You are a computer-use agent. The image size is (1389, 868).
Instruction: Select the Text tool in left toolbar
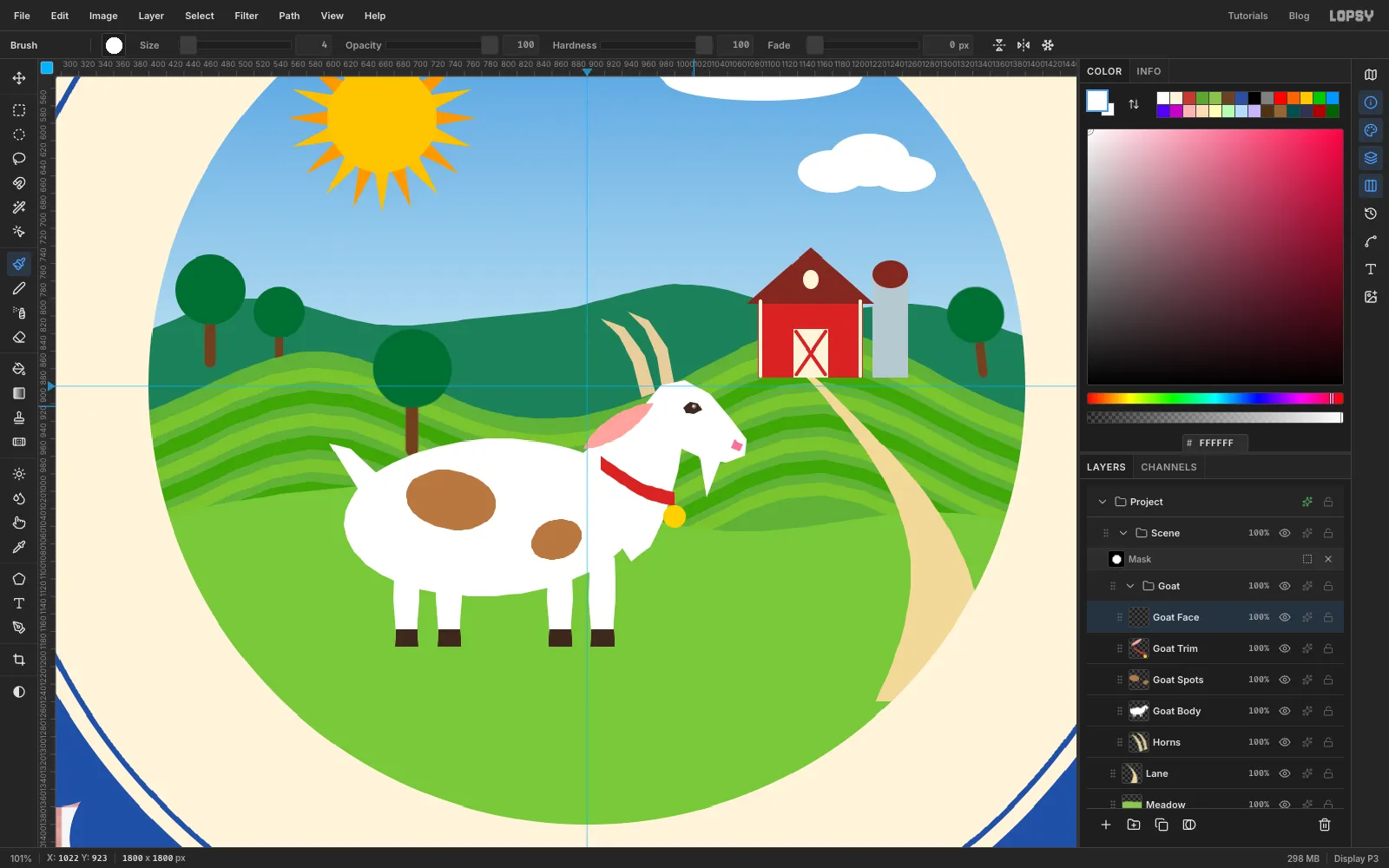click(x=19, y=603)
